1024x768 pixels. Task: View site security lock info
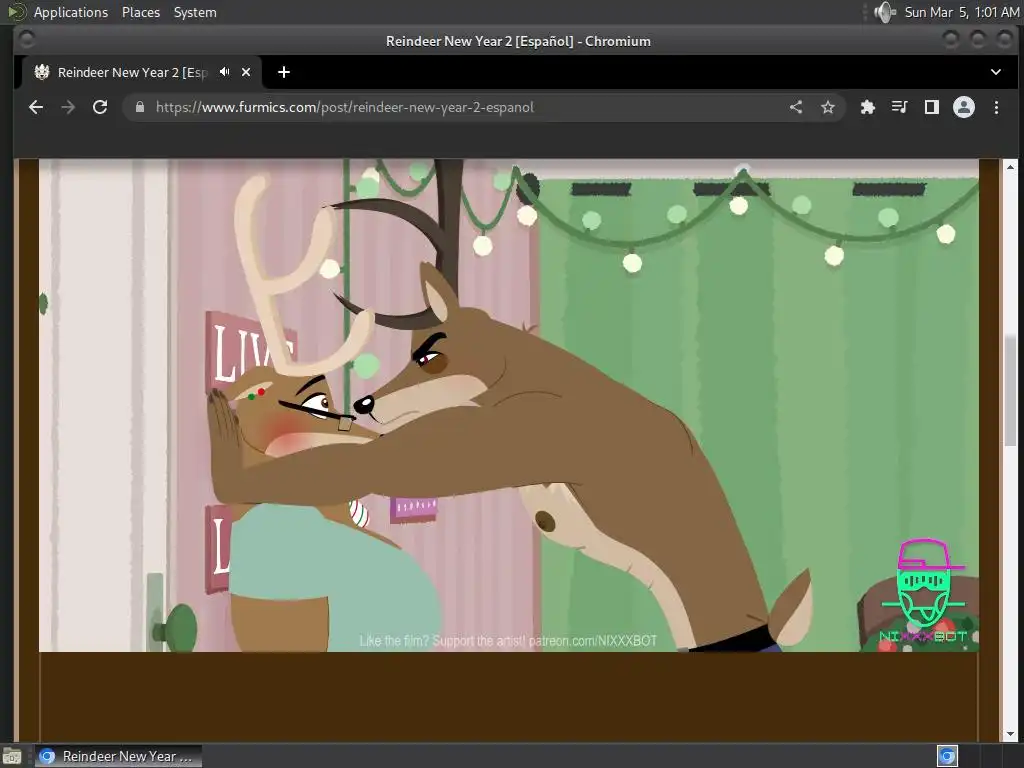tap(140, 107)
